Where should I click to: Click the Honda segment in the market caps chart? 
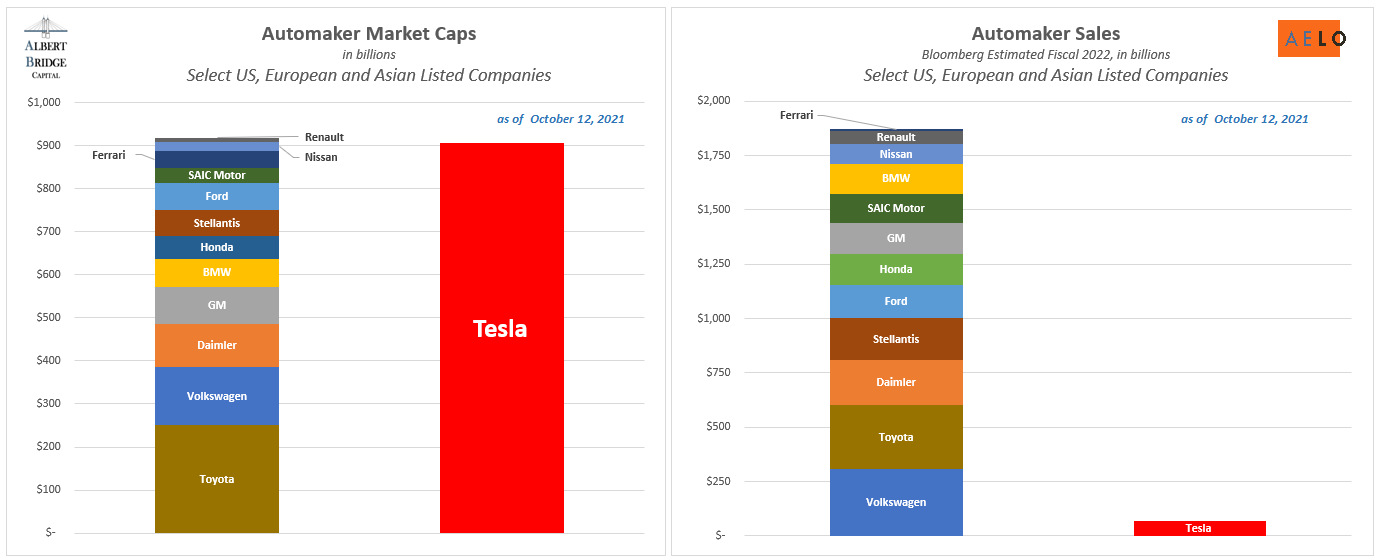coord(216,247)
